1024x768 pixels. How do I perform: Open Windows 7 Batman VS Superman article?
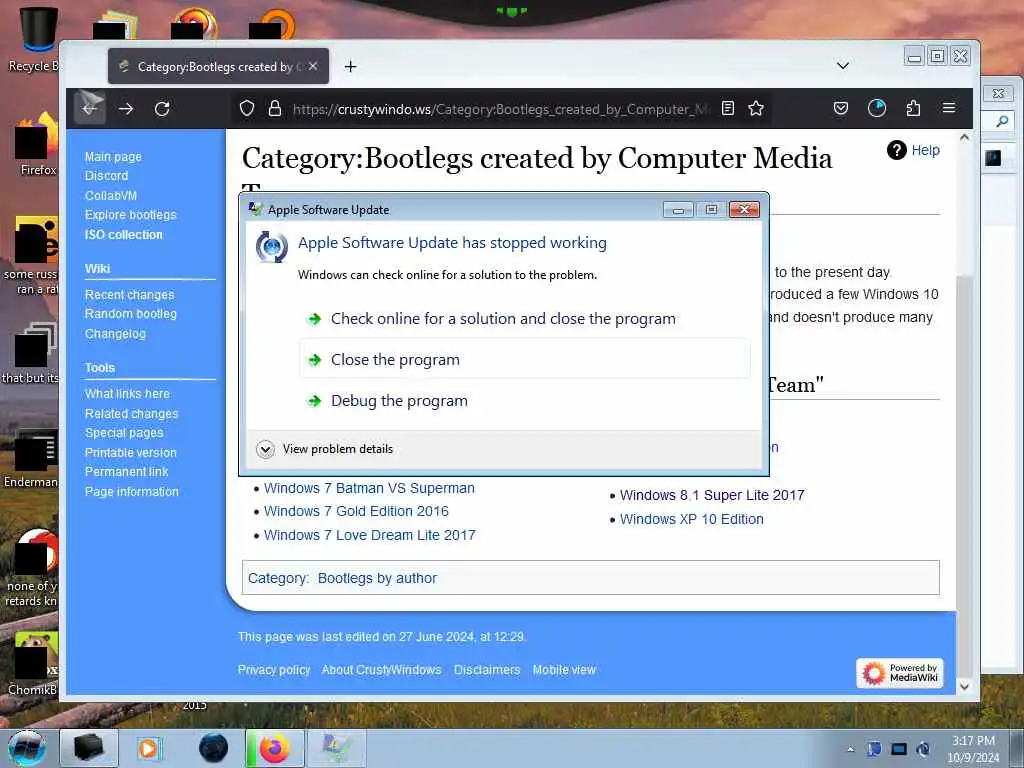click(369, 488)
